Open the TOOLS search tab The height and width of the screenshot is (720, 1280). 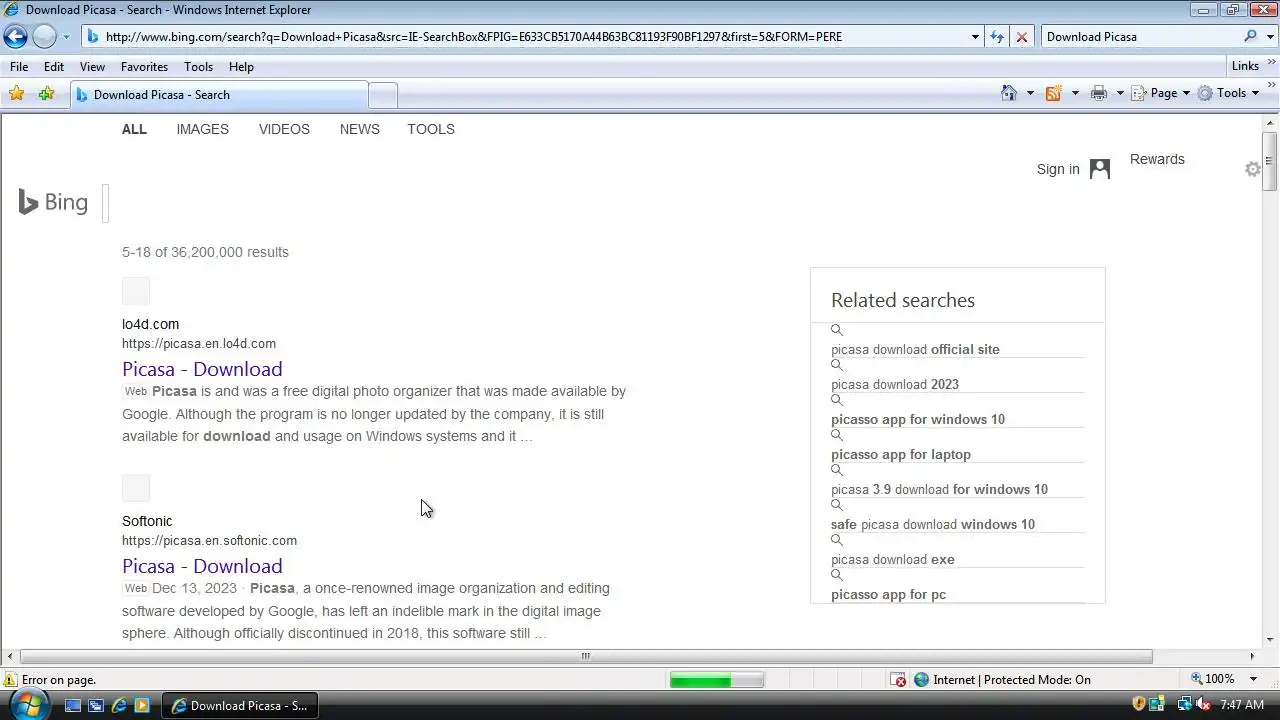(431, 129)
